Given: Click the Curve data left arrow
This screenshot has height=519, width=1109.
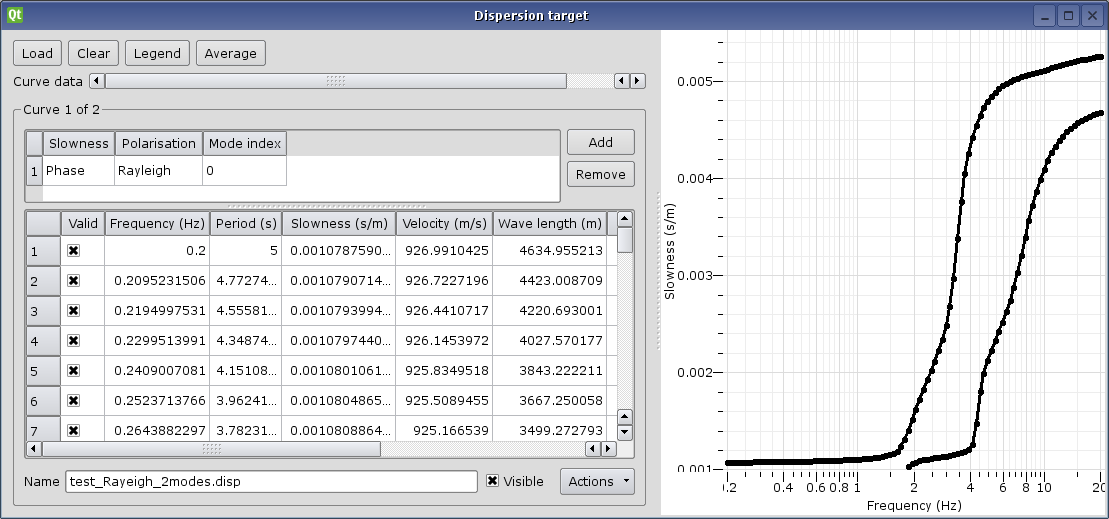Looking at the screenshot, I should 96,81.
